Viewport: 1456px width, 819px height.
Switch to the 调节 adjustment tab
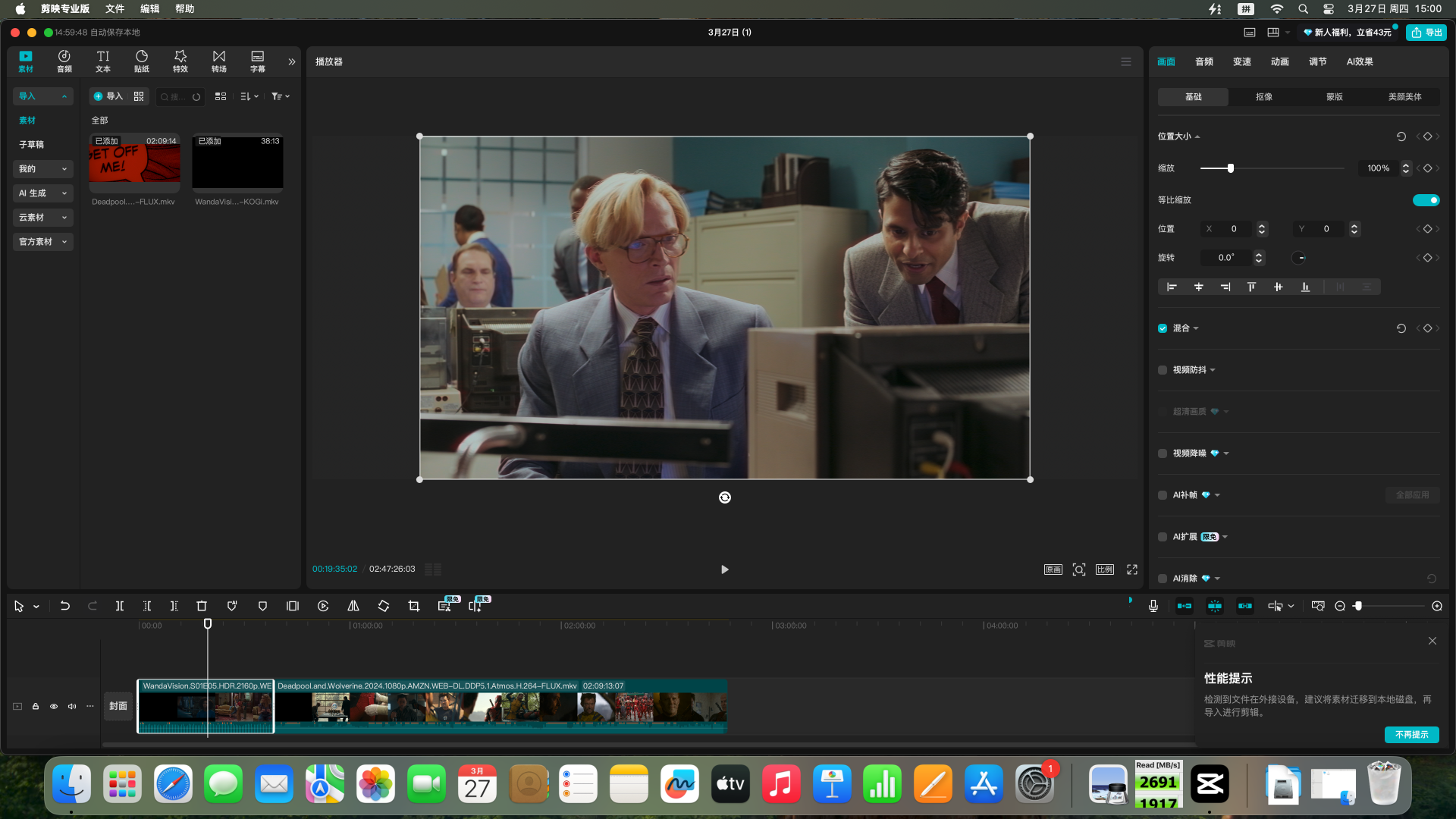[1318, 61]
